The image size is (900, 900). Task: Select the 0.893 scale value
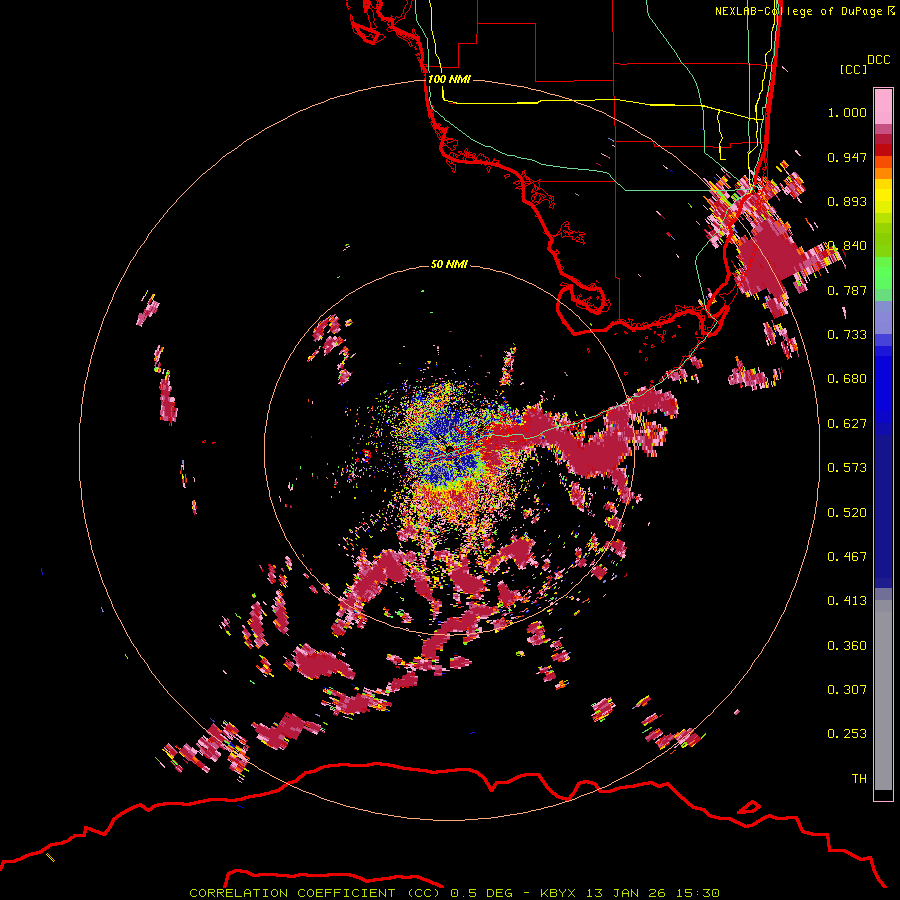point(847,201)
